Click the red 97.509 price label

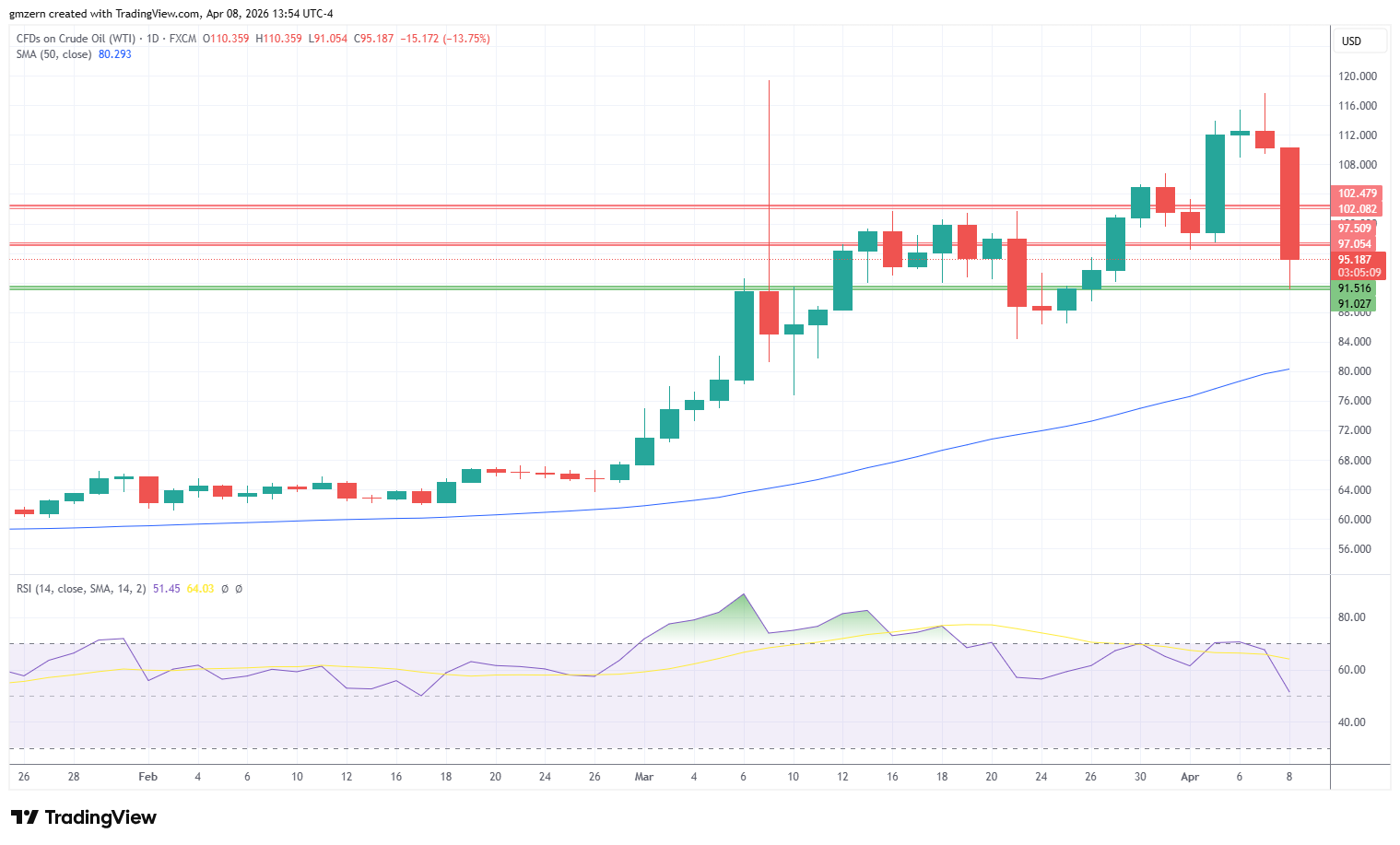coord(1355,229)
